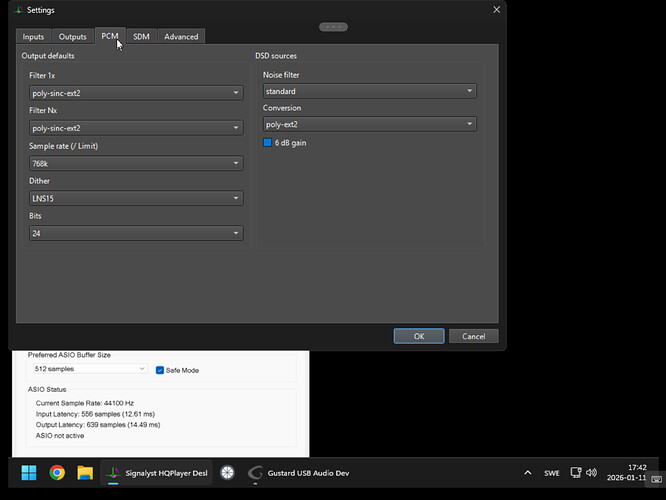Switch to the SDM tab
666x500 pixels.
click(x=141, y=37)
